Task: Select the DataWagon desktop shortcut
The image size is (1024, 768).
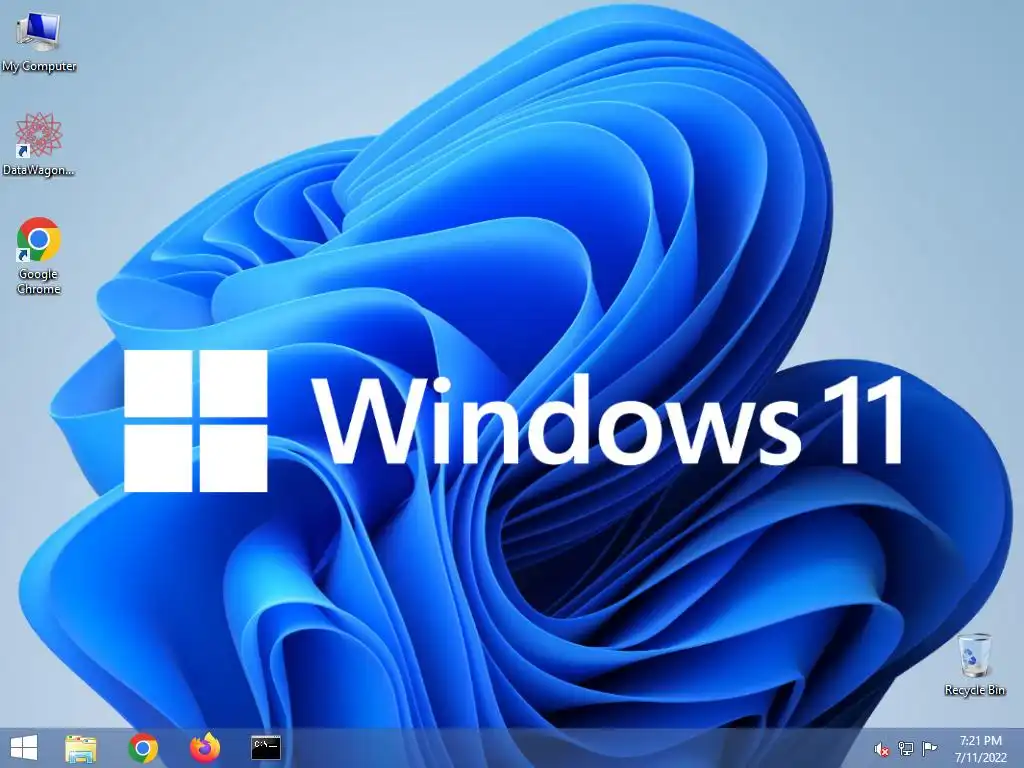Action: tap(39, 144)
